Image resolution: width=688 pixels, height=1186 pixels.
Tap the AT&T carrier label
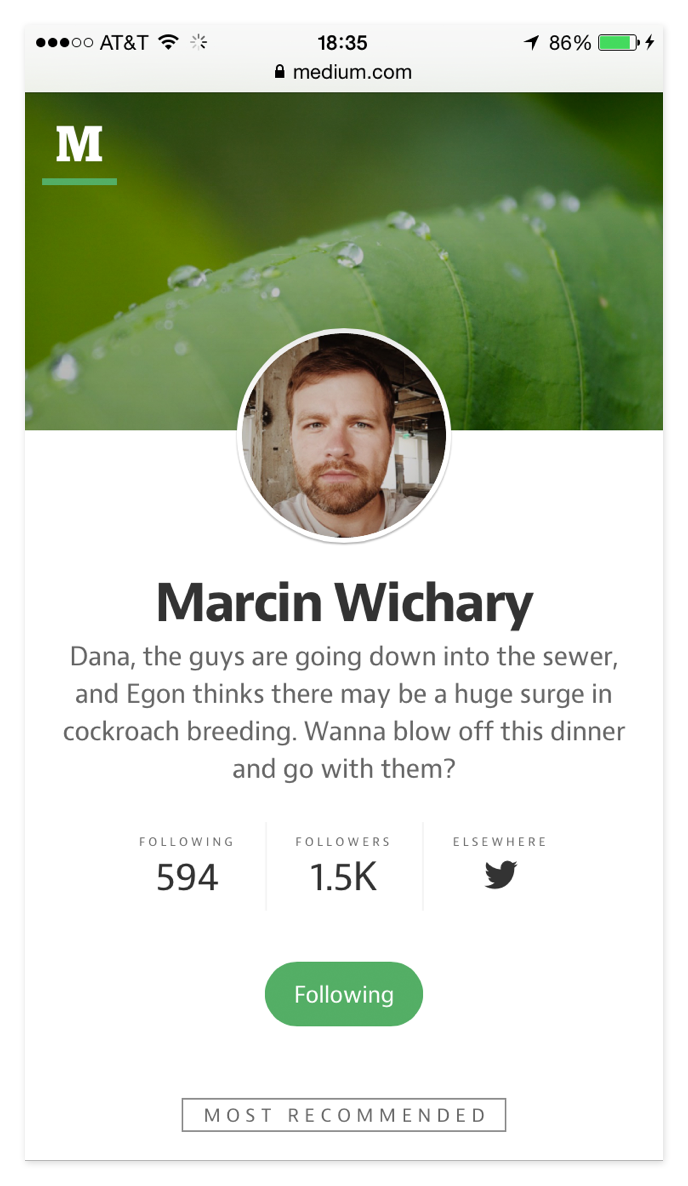124,42
